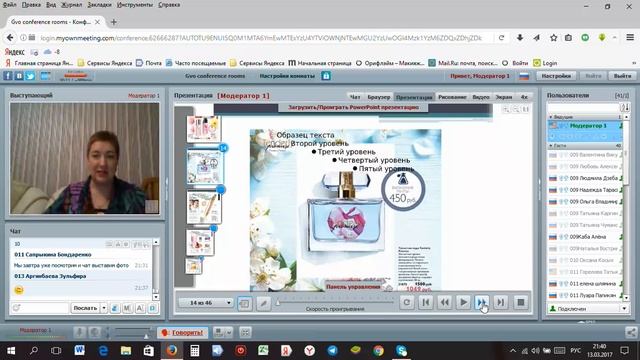
Task: Restart the presentation with the replay button
Action: [x=407, y=302]
